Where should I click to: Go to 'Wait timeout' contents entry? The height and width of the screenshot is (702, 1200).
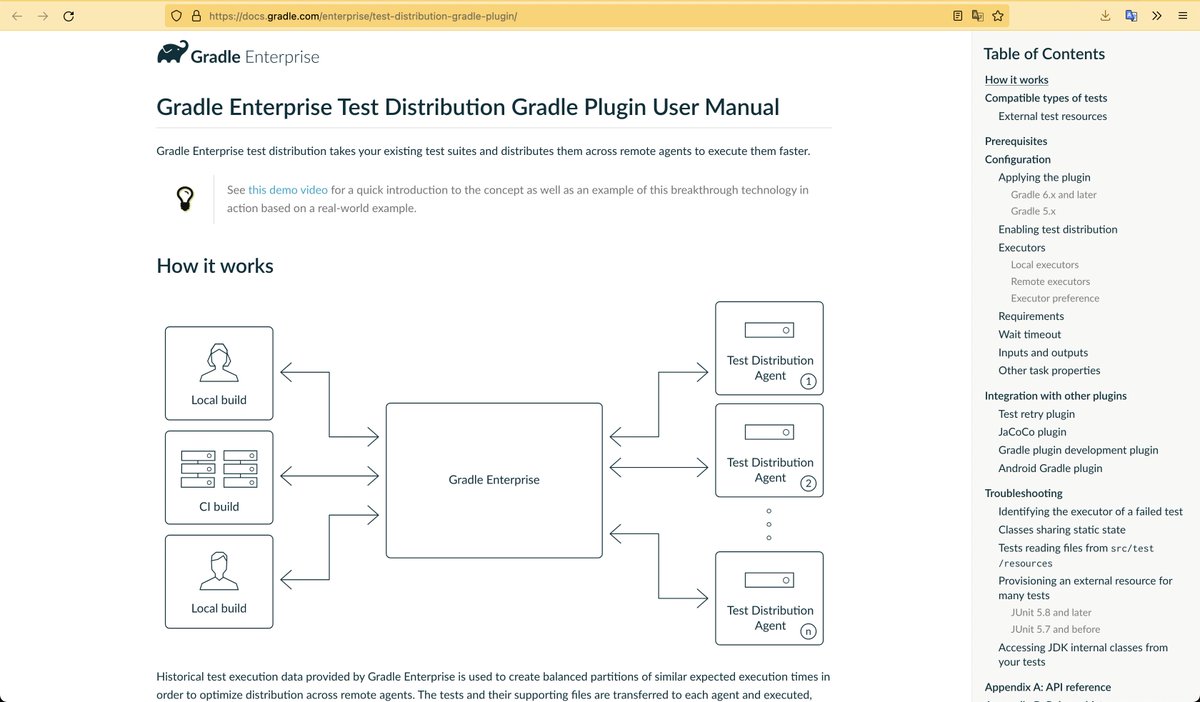click(1030, 334)
